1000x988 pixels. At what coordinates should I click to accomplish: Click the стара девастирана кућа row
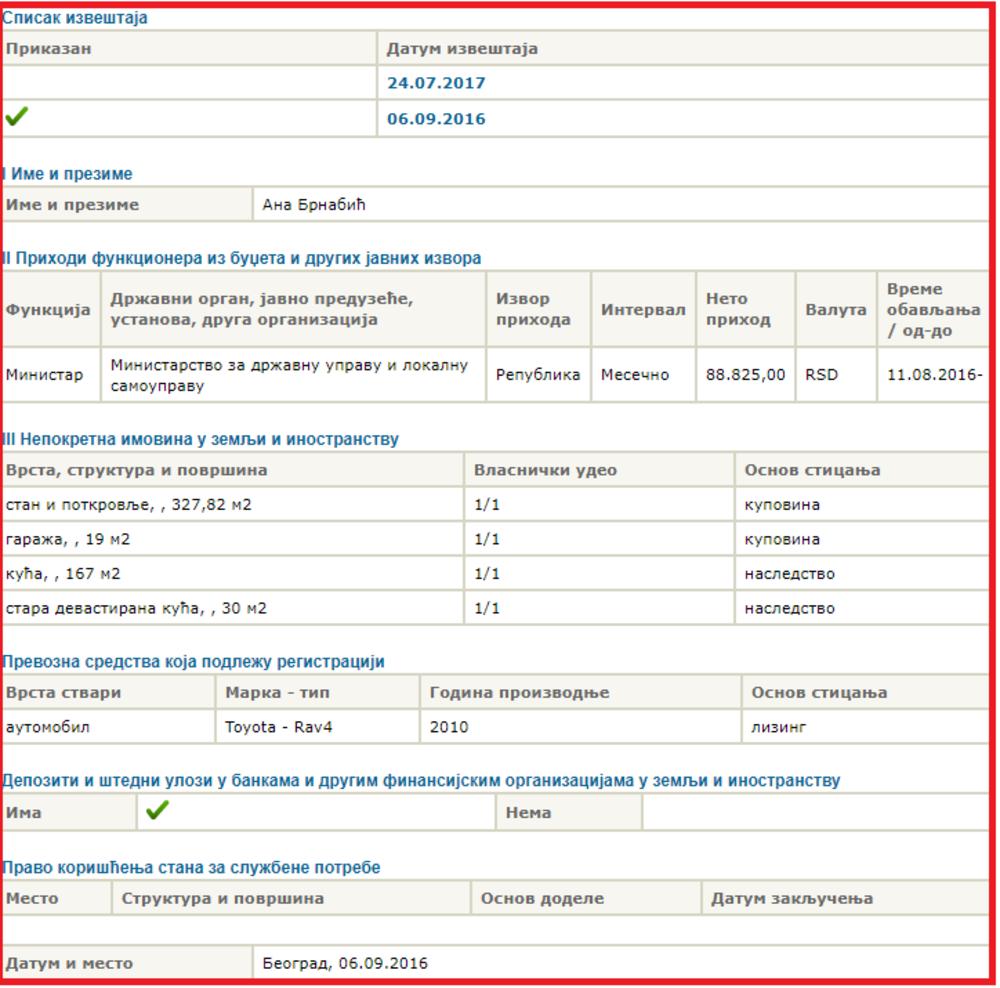136,608
